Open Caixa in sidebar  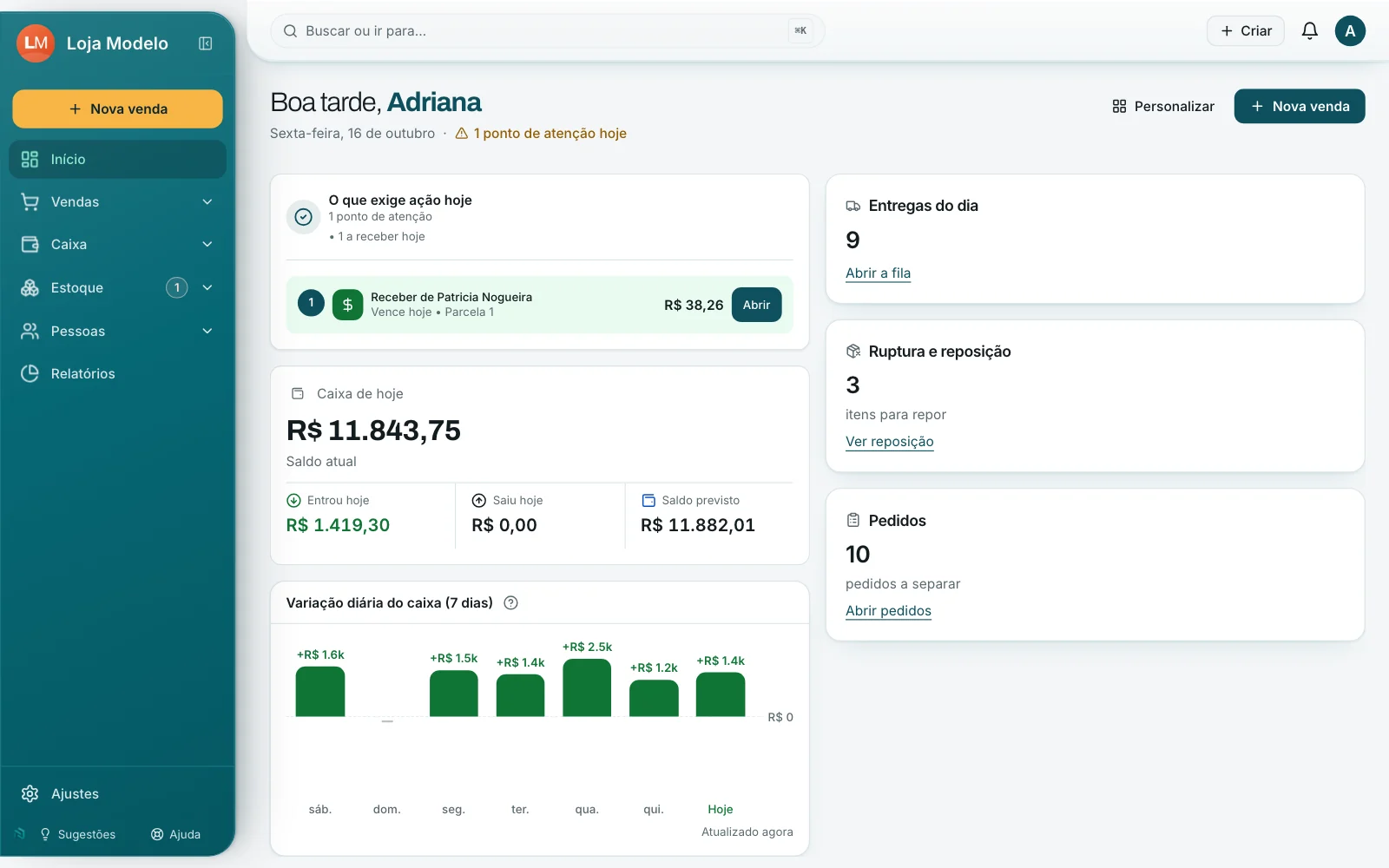(117, 245)
